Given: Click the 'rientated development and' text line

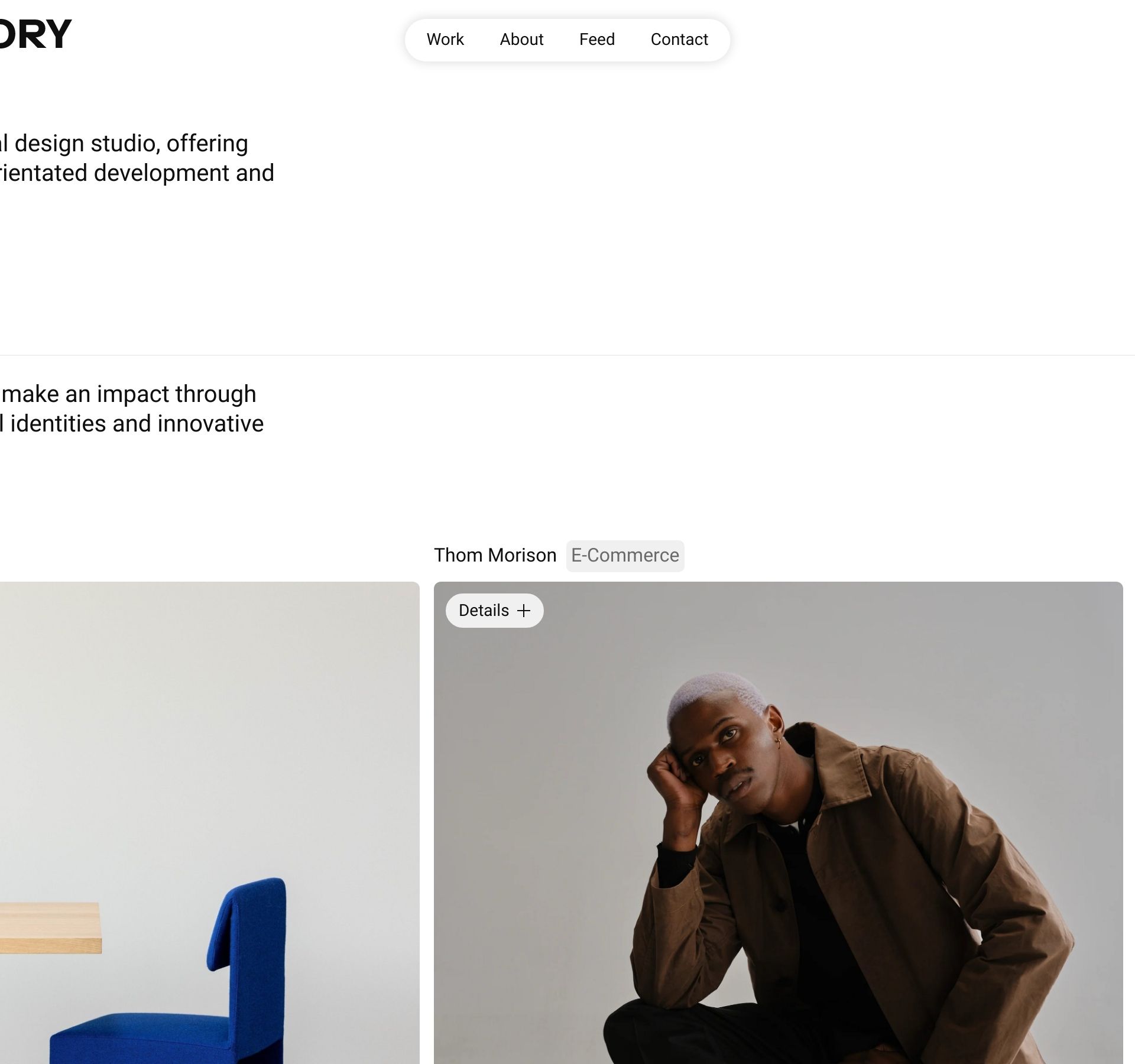Looking at the screenshot, I should 137,173.
